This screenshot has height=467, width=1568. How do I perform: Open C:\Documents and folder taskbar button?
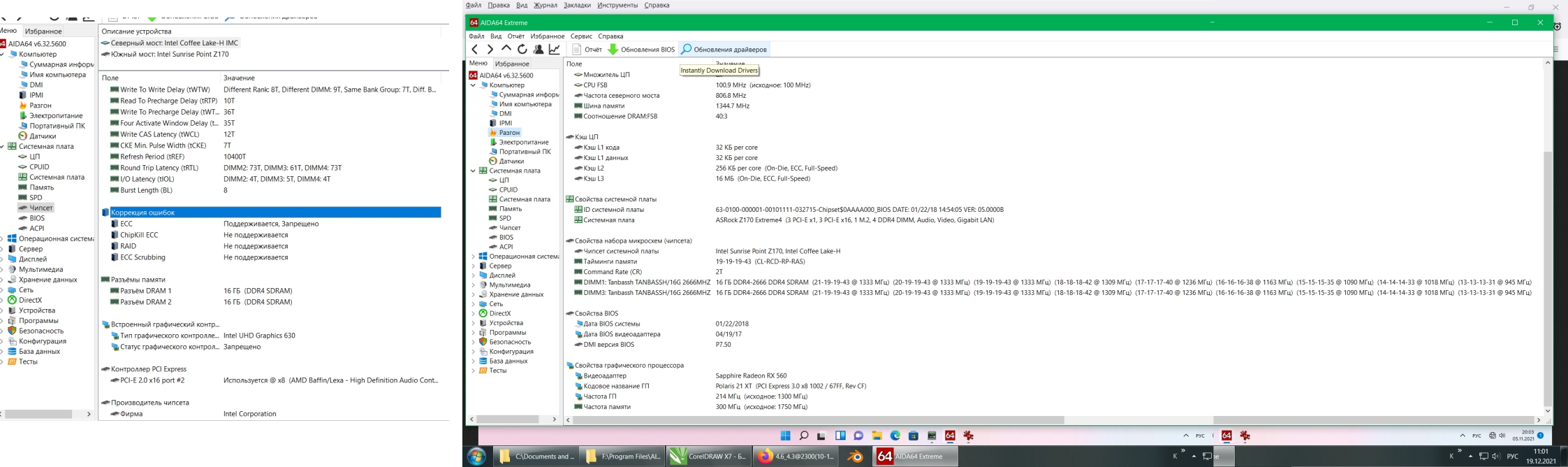coord(537,457)
